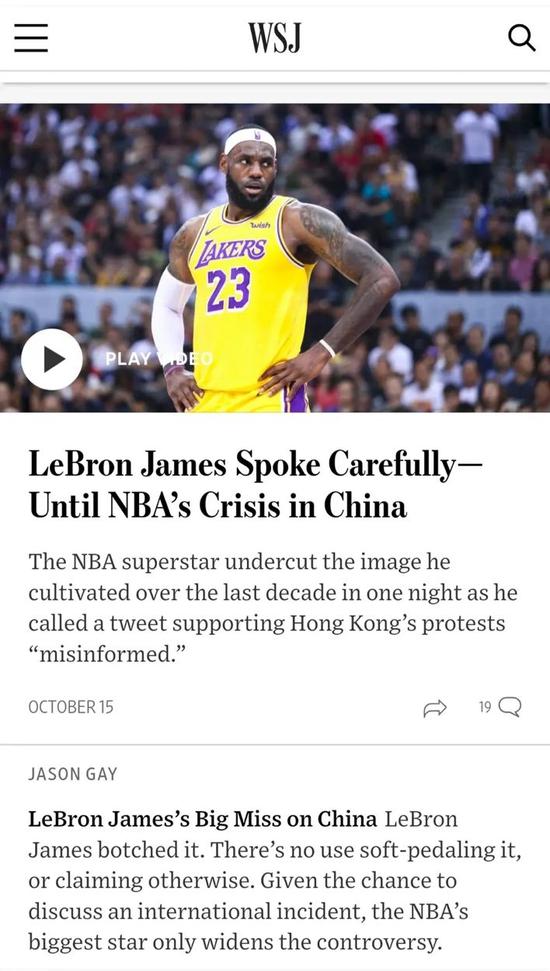Tap the search magnifier icon
The height and width of the screenshot is (971, 550).
tap(522, 38)
